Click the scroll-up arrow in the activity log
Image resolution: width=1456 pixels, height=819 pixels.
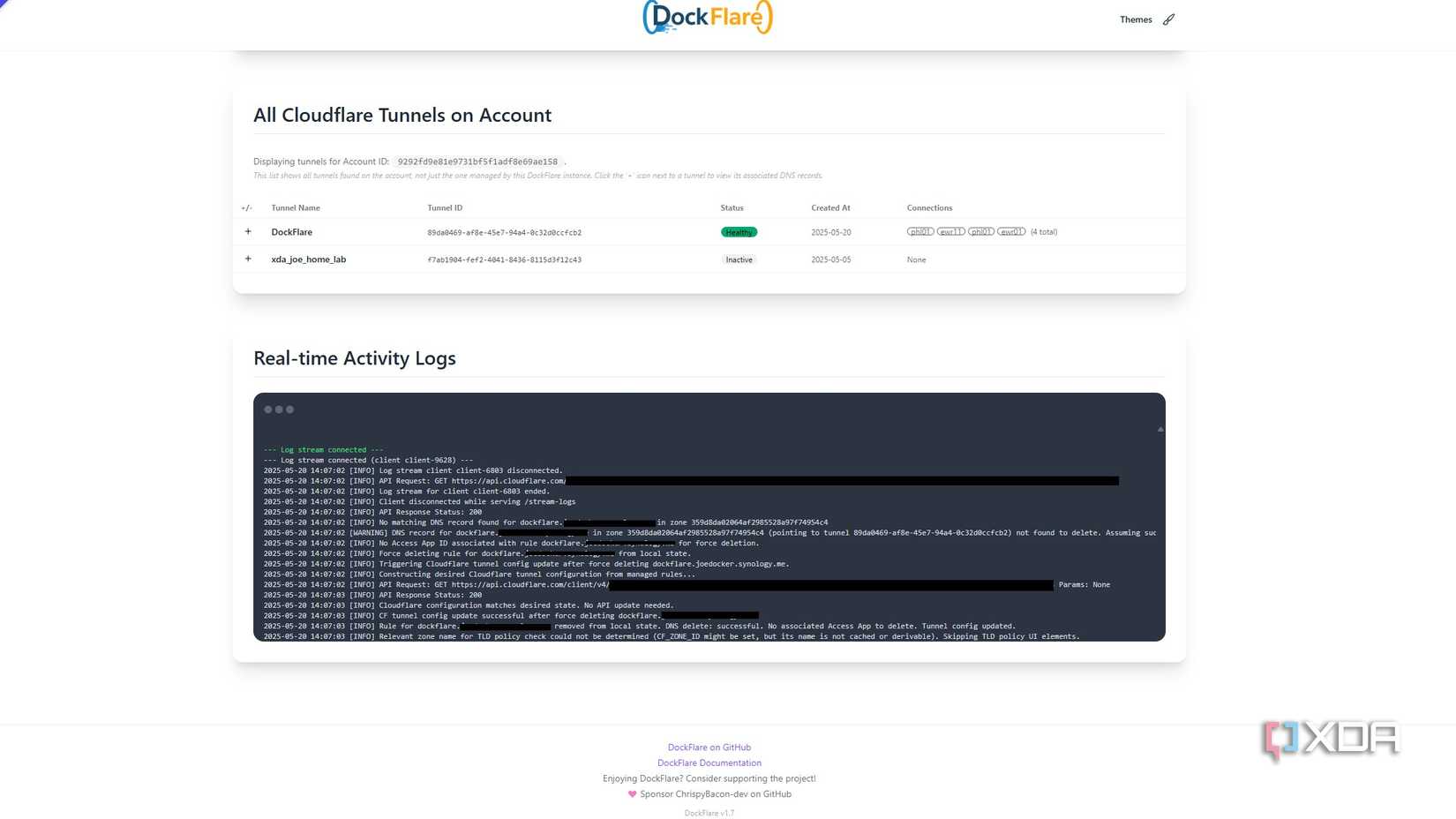point(1160,429)
